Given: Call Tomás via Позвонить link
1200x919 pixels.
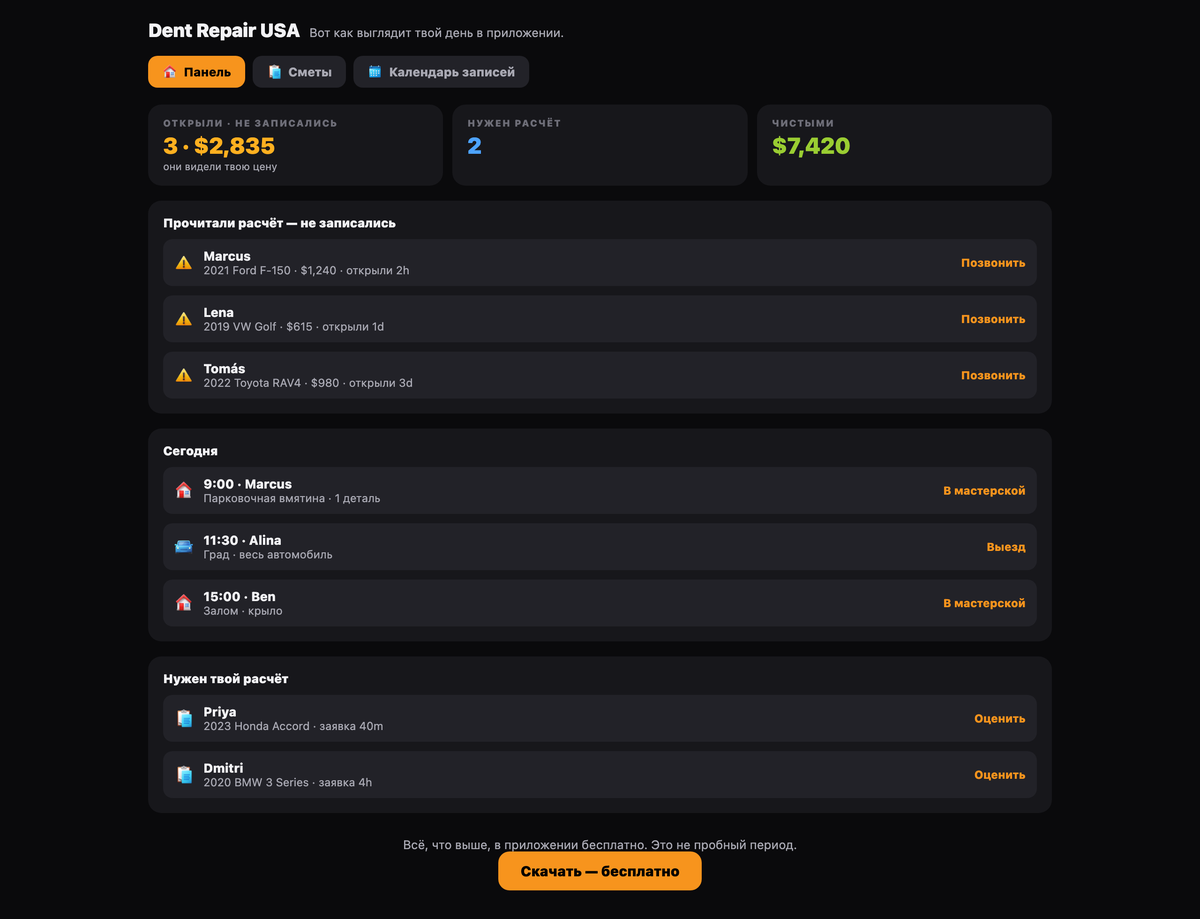Looking at the screenshot, I should tap(993, 375).
